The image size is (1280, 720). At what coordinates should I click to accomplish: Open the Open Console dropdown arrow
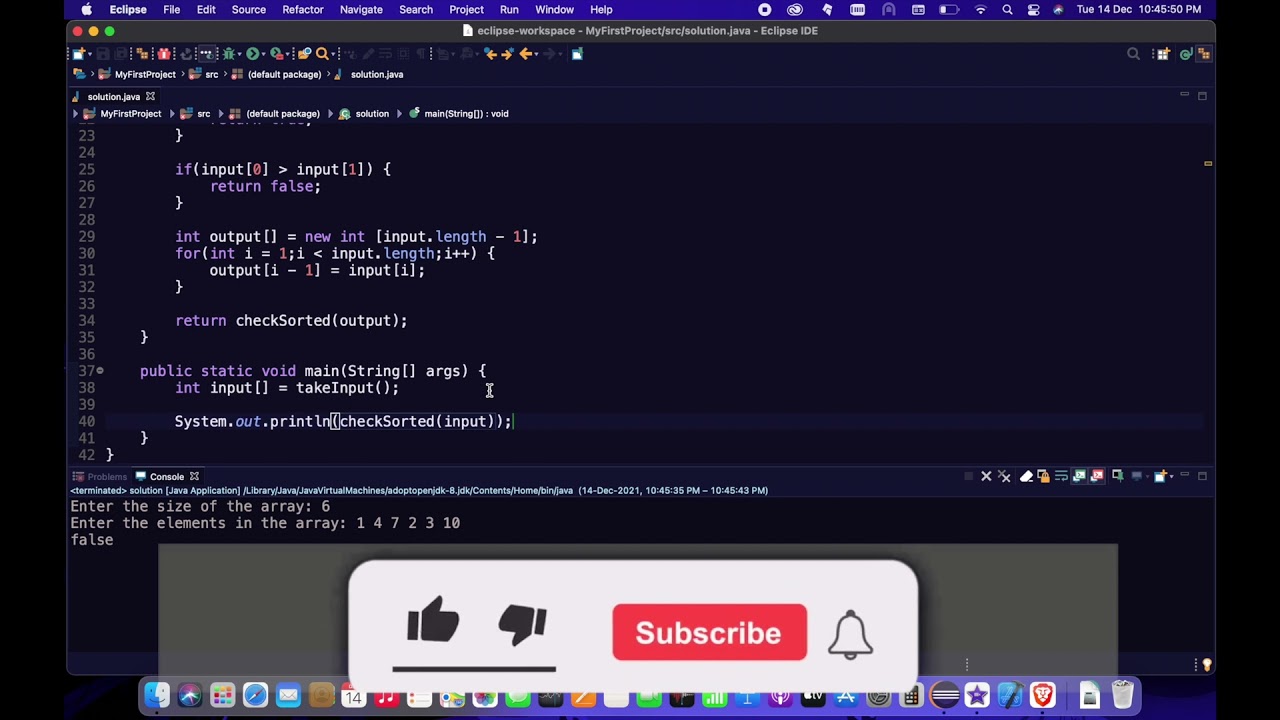pos(1171,476)
